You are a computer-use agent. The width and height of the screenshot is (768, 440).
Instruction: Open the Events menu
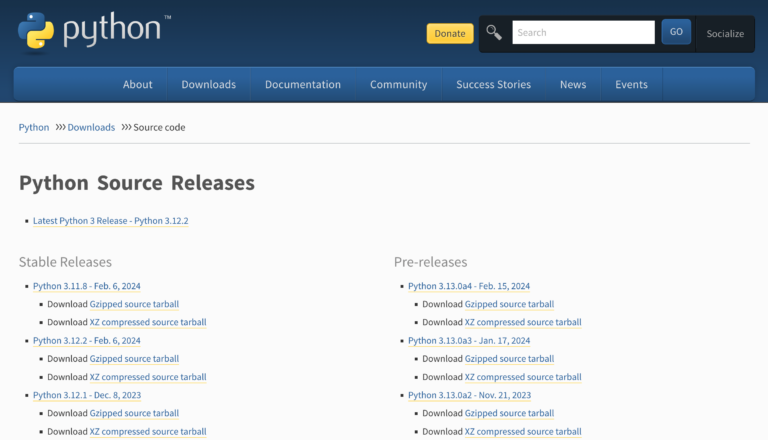pyautogui.click(x=631, y=84)
